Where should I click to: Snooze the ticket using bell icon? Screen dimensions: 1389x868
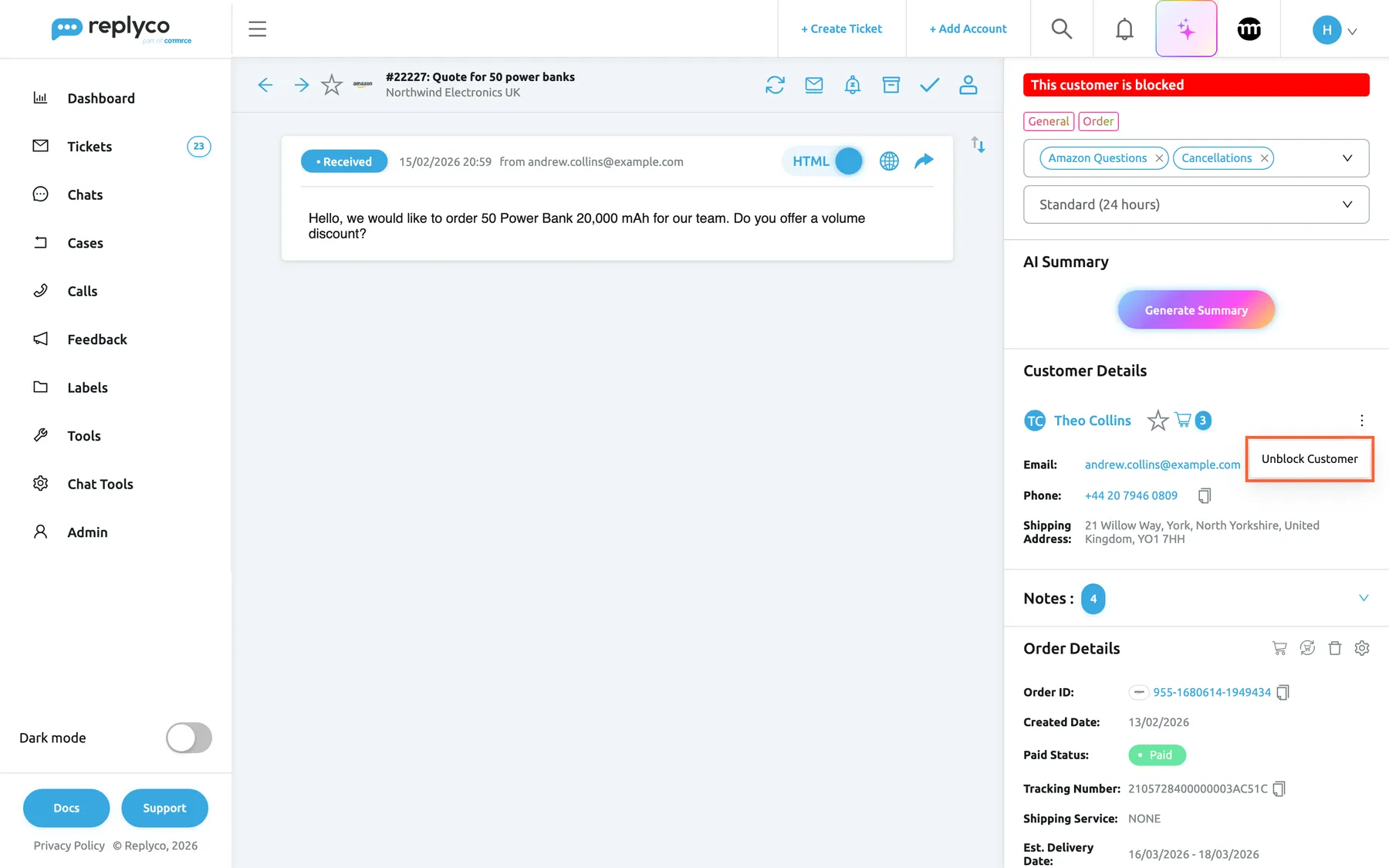coord(852,85)
